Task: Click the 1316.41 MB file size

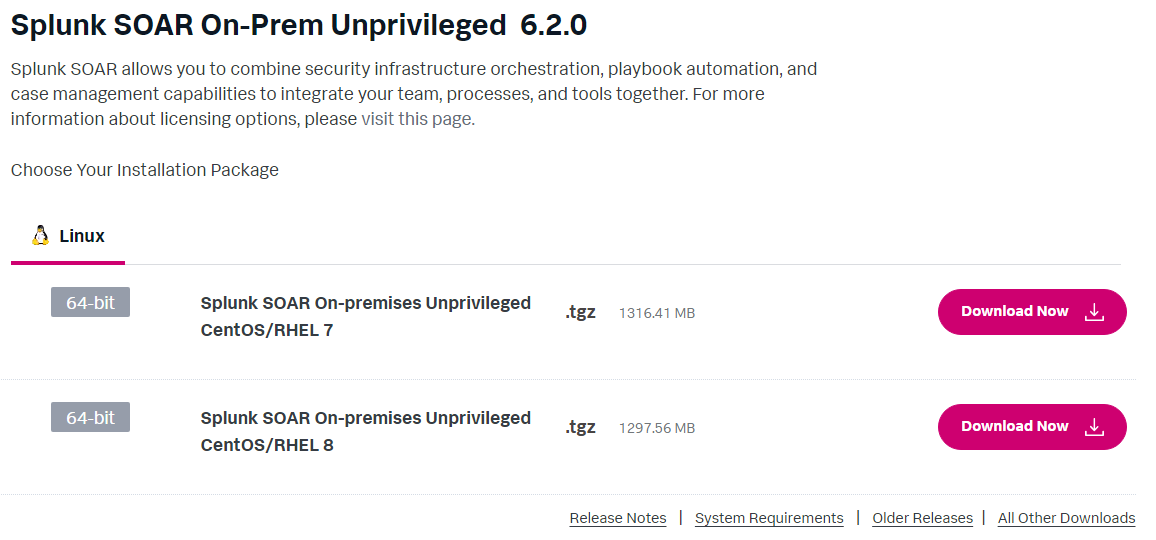Action: (656, 313)
